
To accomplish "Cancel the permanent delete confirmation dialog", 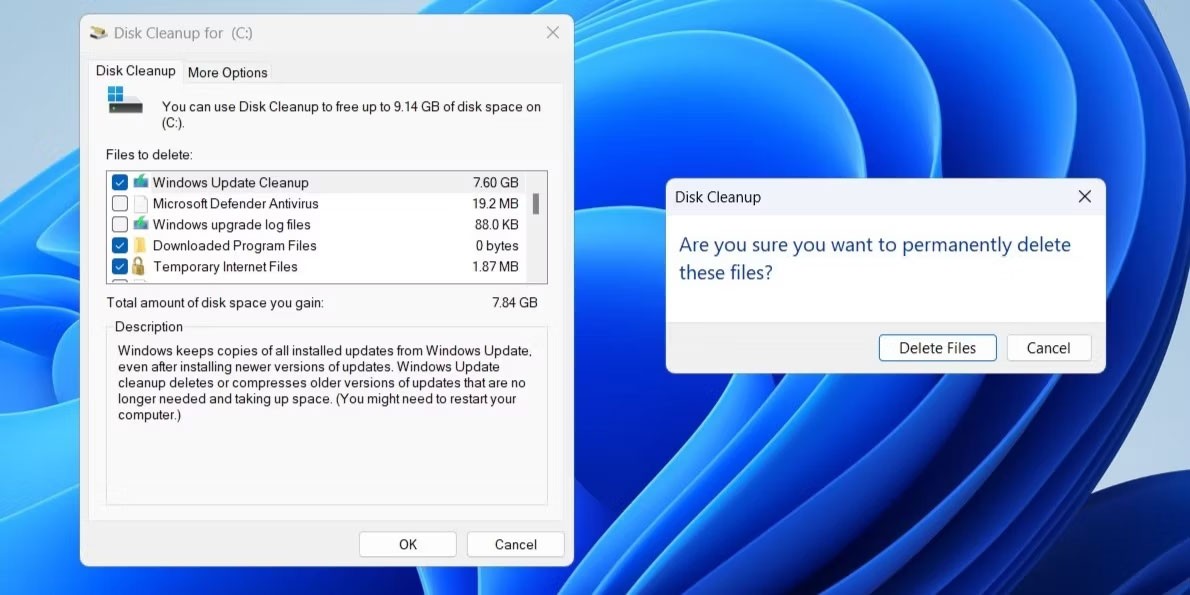I will 1048,348.
